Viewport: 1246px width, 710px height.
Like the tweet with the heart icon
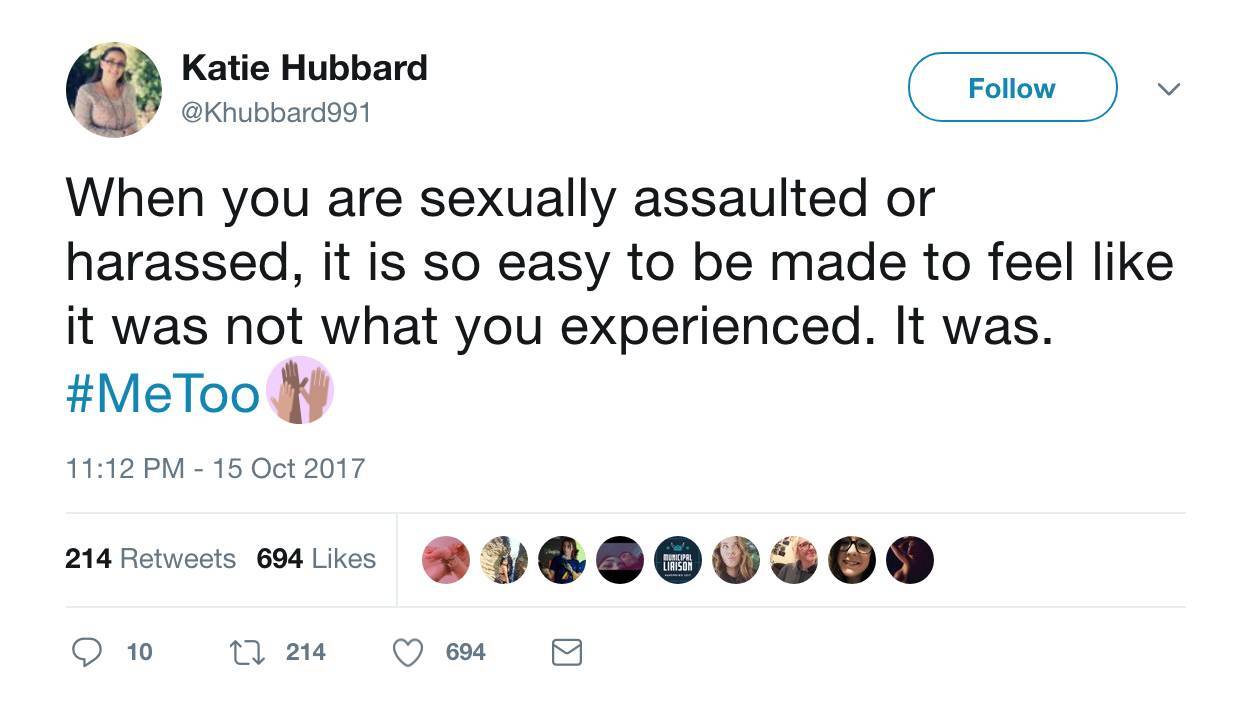point(407,652)
